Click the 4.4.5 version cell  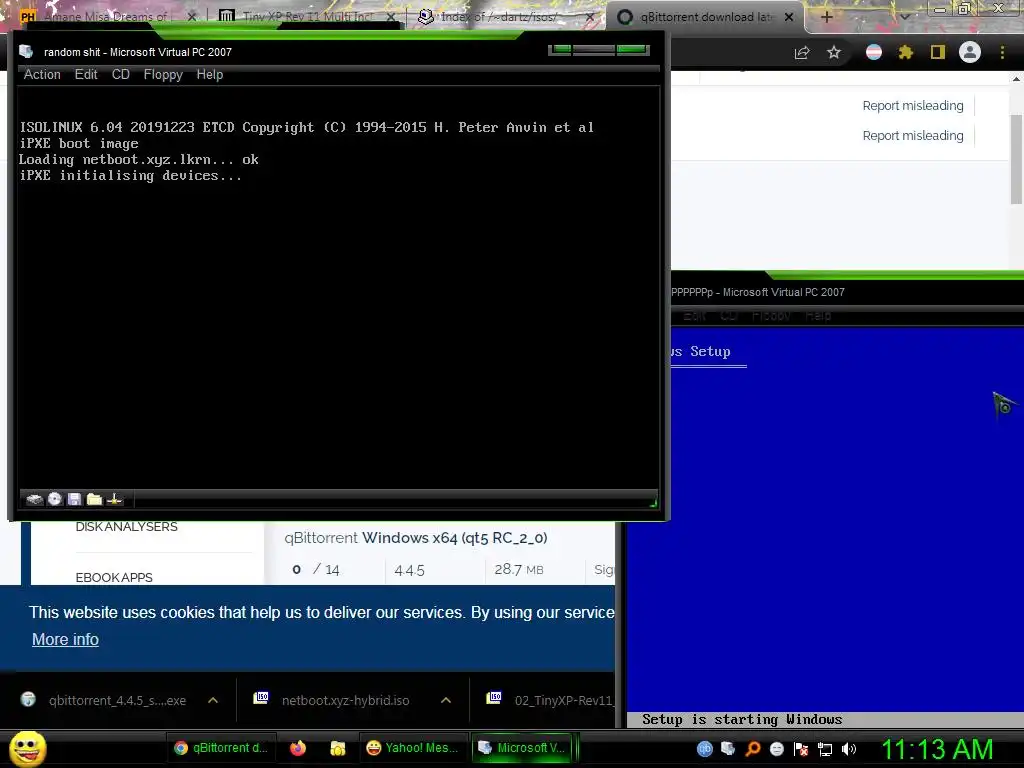[x=409, y=570]
